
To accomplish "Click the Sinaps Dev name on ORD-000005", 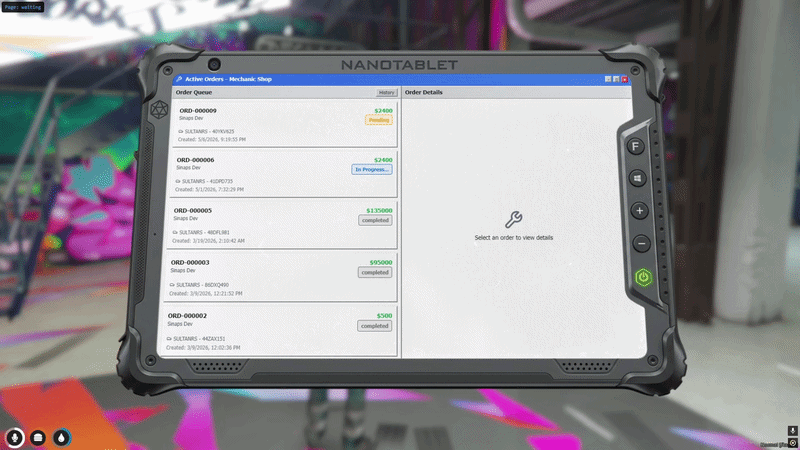I will click(x=185, y=218).
